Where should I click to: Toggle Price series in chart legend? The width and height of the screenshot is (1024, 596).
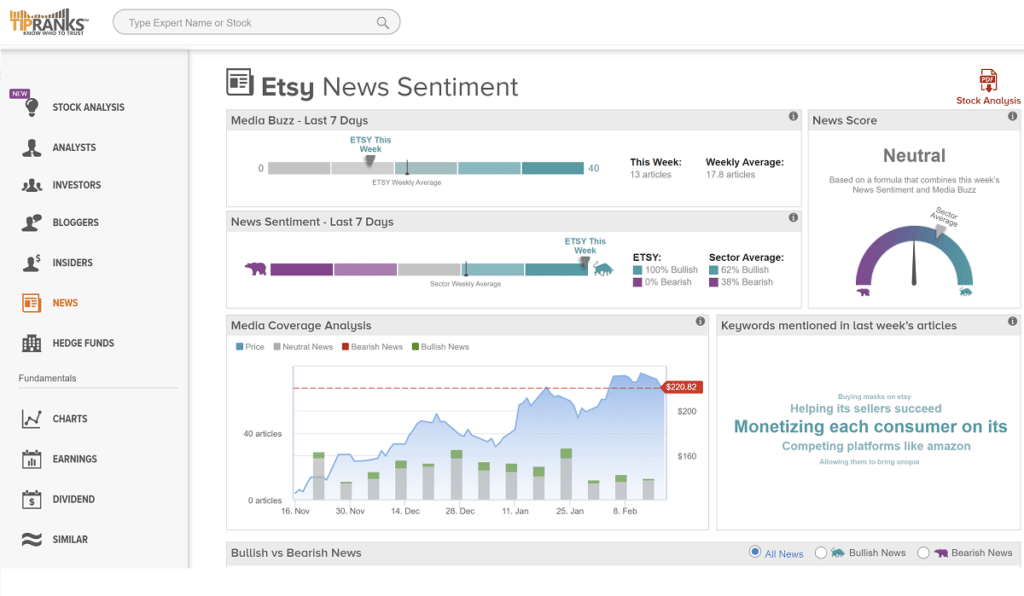250,347
